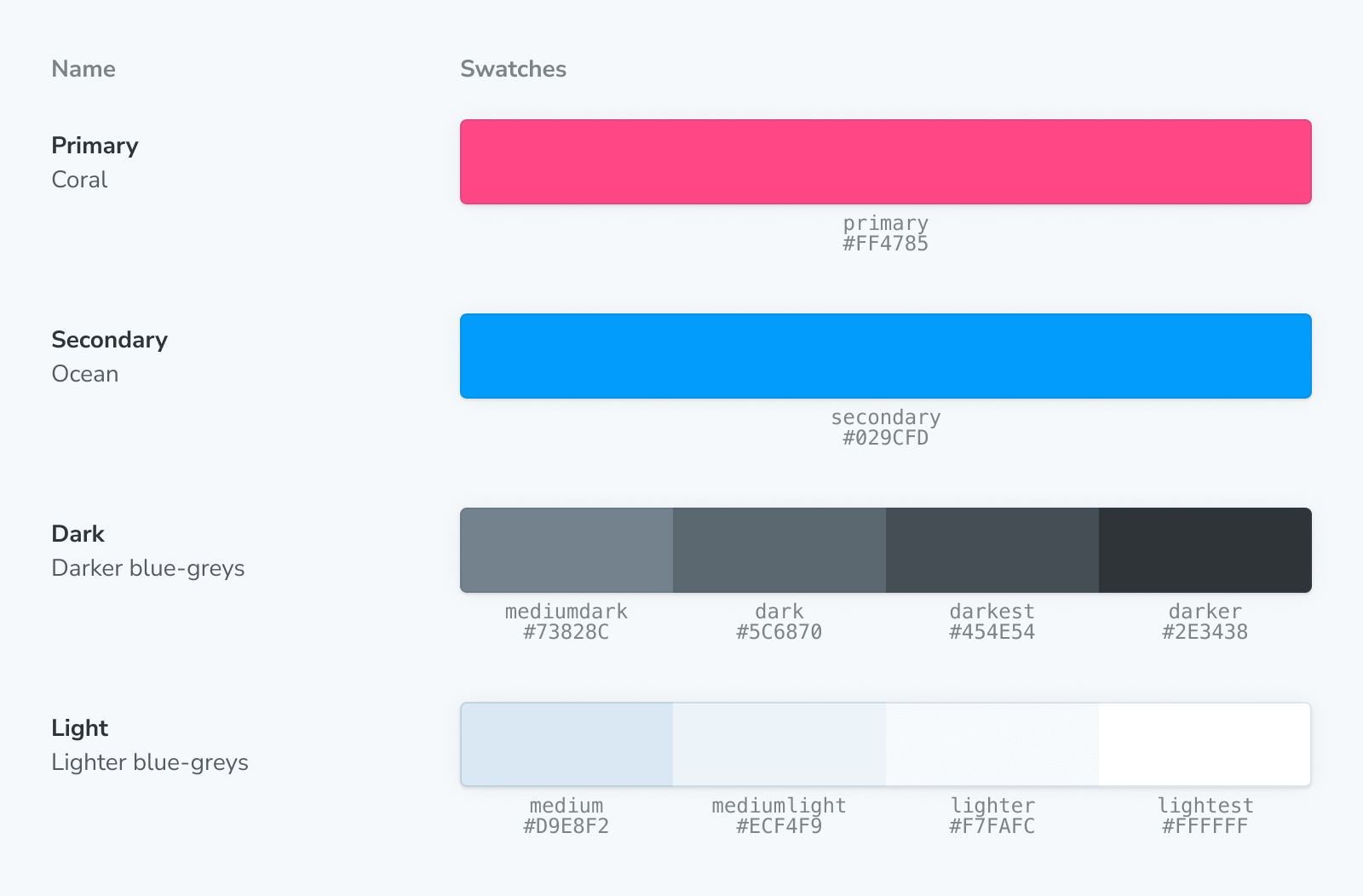Choose the dark swatch above #5C6870
The width and height of the screenshot is (1363, 896).
(x=779, y=550)
